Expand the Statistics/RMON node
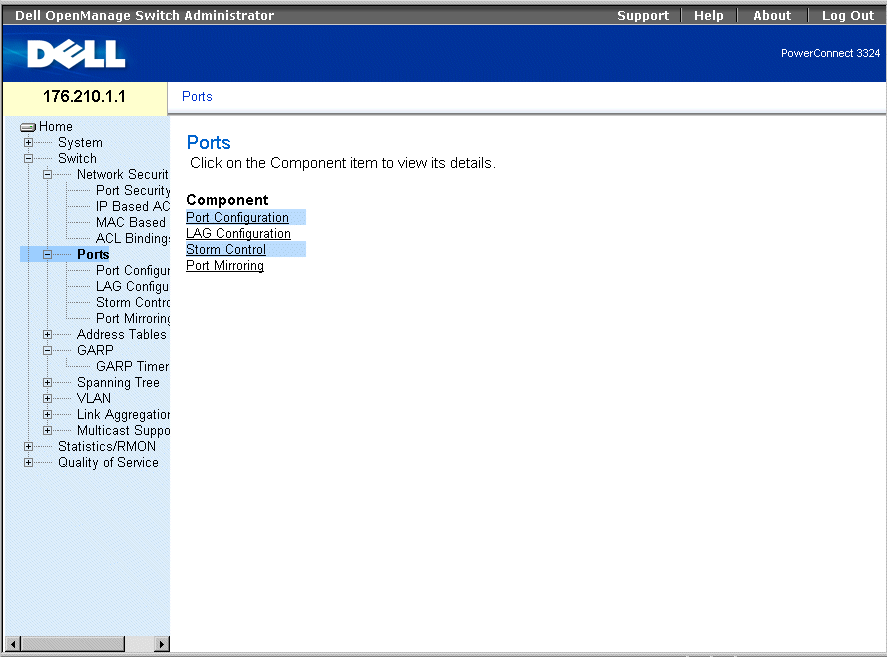This screenshot has width=887, height=657. (x=28, y=446)
